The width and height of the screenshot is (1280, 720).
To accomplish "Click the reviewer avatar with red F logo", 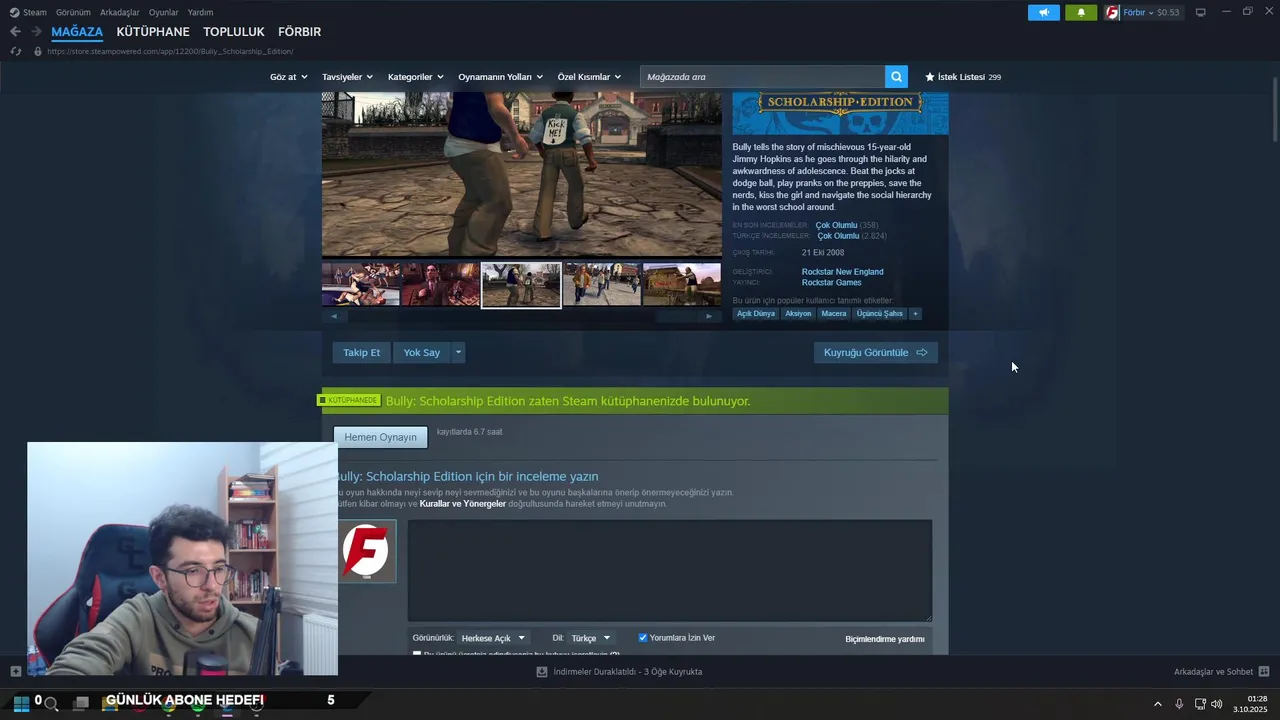I will (x=365, y=550).
